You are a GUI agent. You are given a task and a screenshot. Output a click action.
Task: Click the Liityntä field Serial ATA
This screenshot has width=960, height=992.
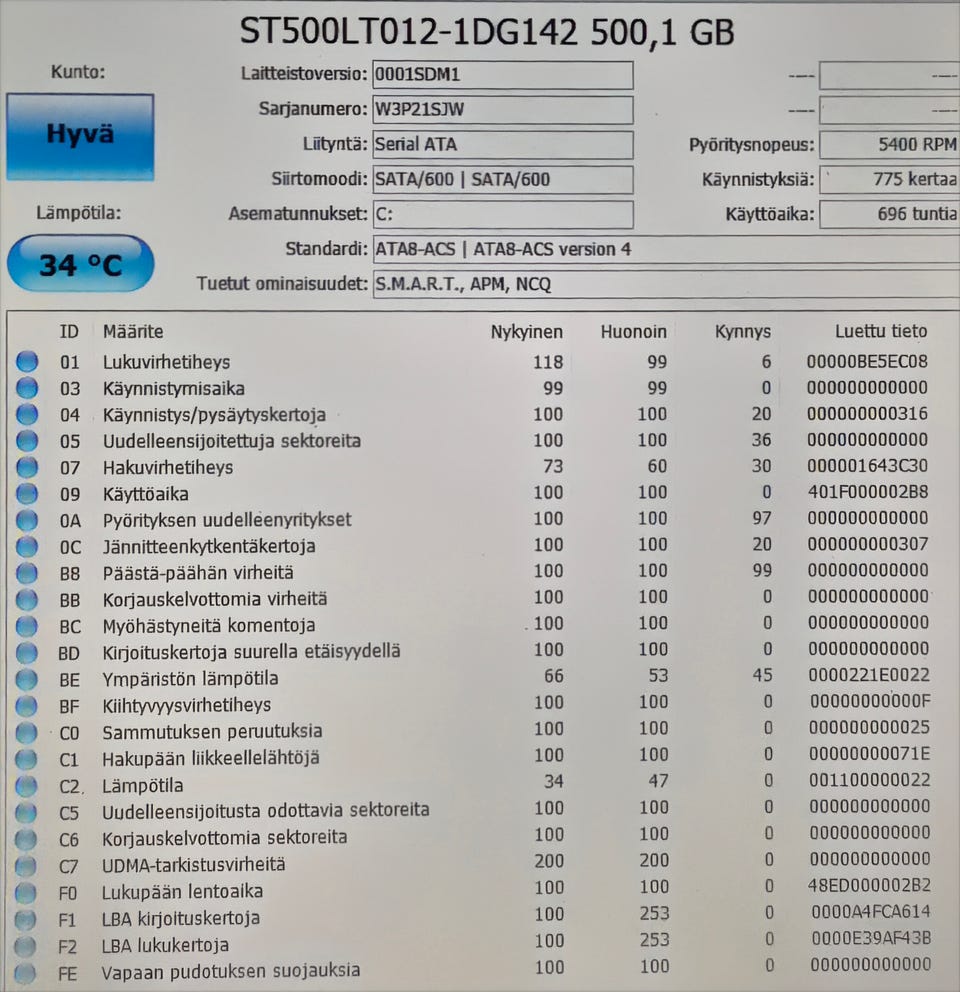pyautogui.click(x=503, y=145)
